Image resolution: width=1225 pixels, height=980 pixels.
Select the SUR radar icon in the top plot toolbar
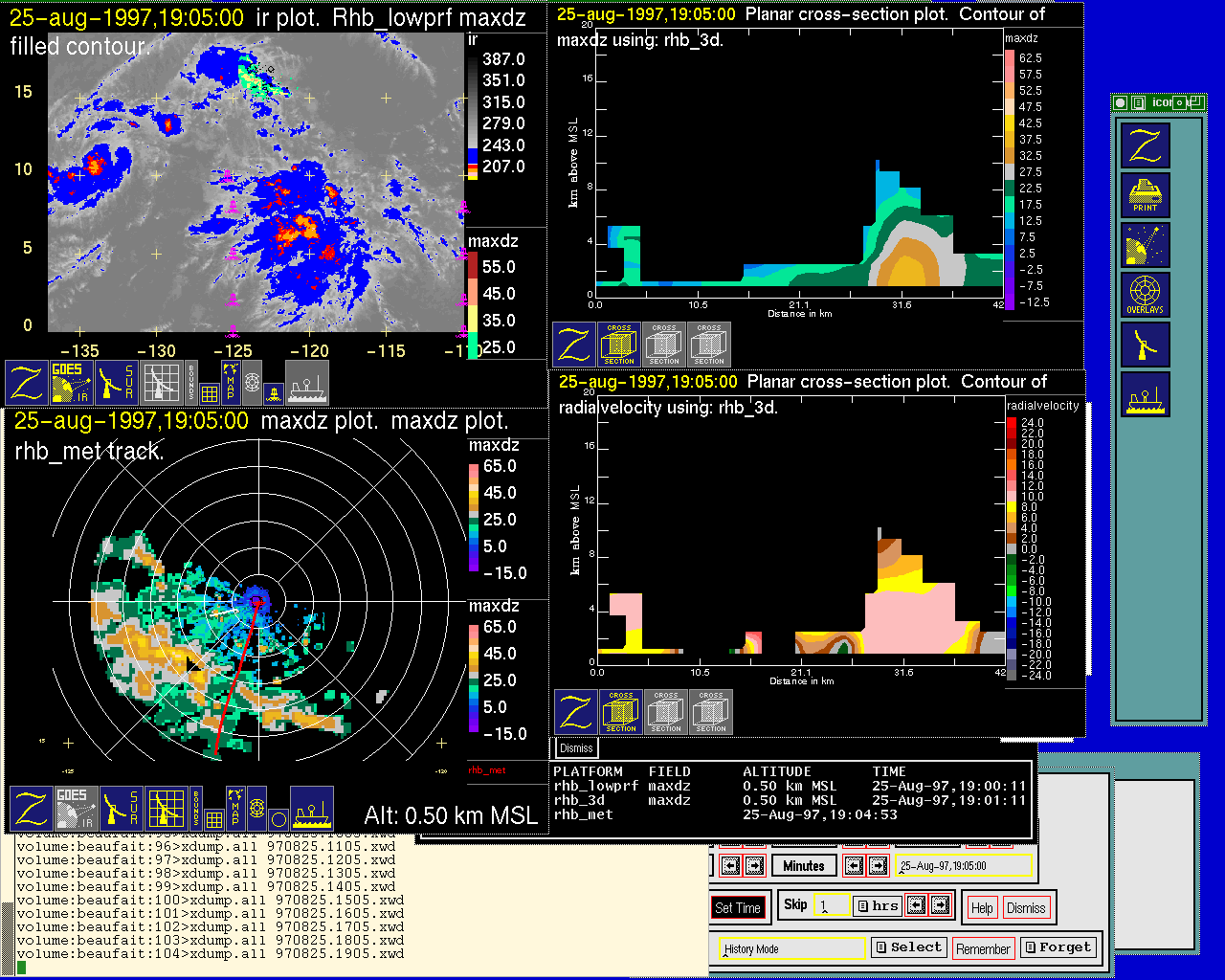117,383
